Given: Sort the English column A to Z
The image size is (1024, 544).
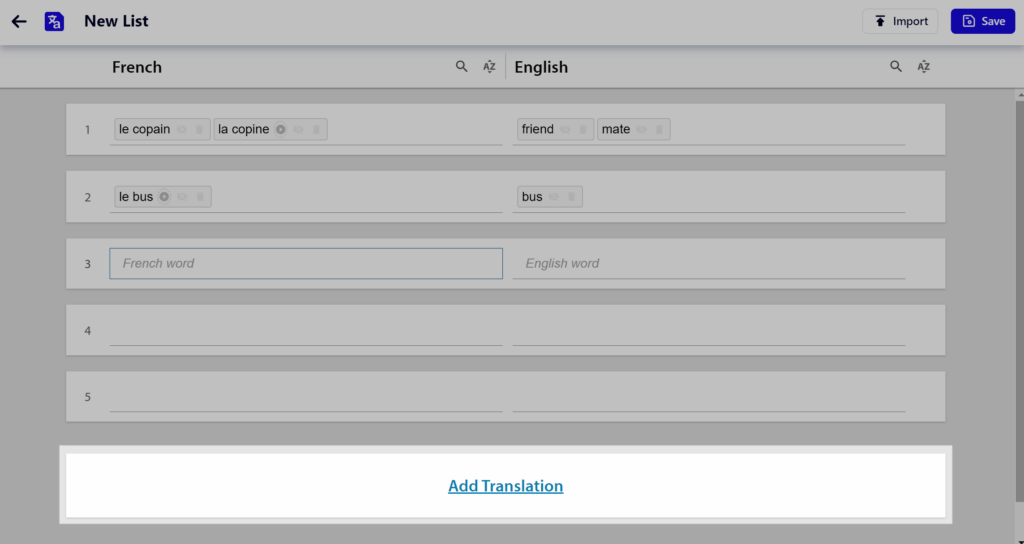Looking at the screenshot, I should 923,67.
